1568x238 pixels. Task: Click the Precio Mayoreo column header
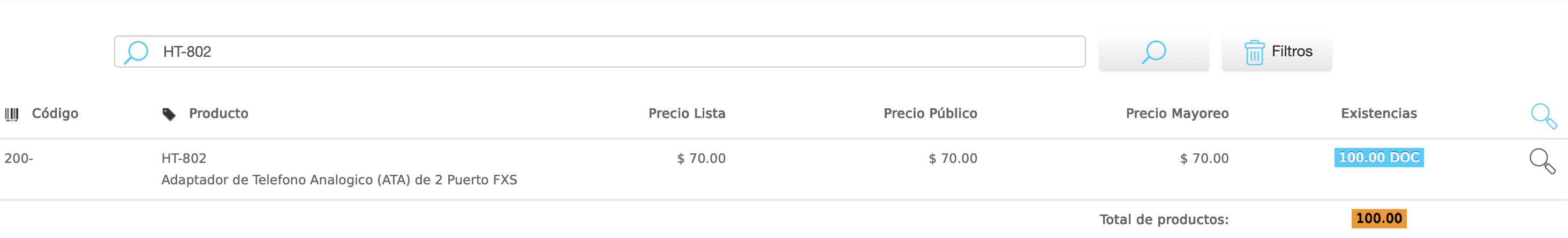1177,113
